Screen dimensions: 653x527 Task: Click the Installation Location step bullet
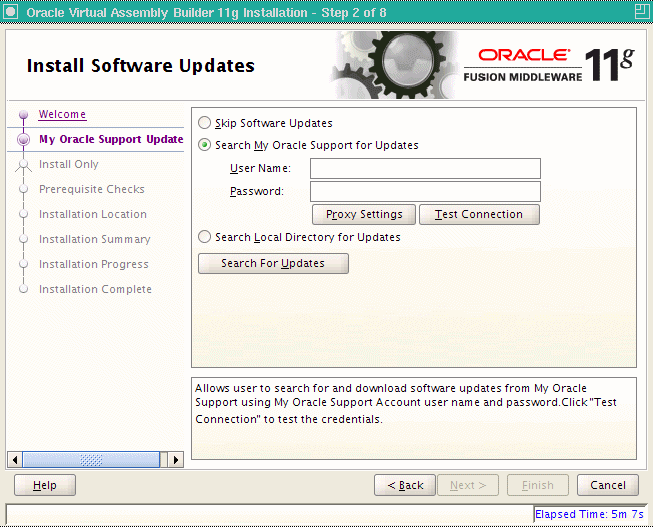(24, 214)
